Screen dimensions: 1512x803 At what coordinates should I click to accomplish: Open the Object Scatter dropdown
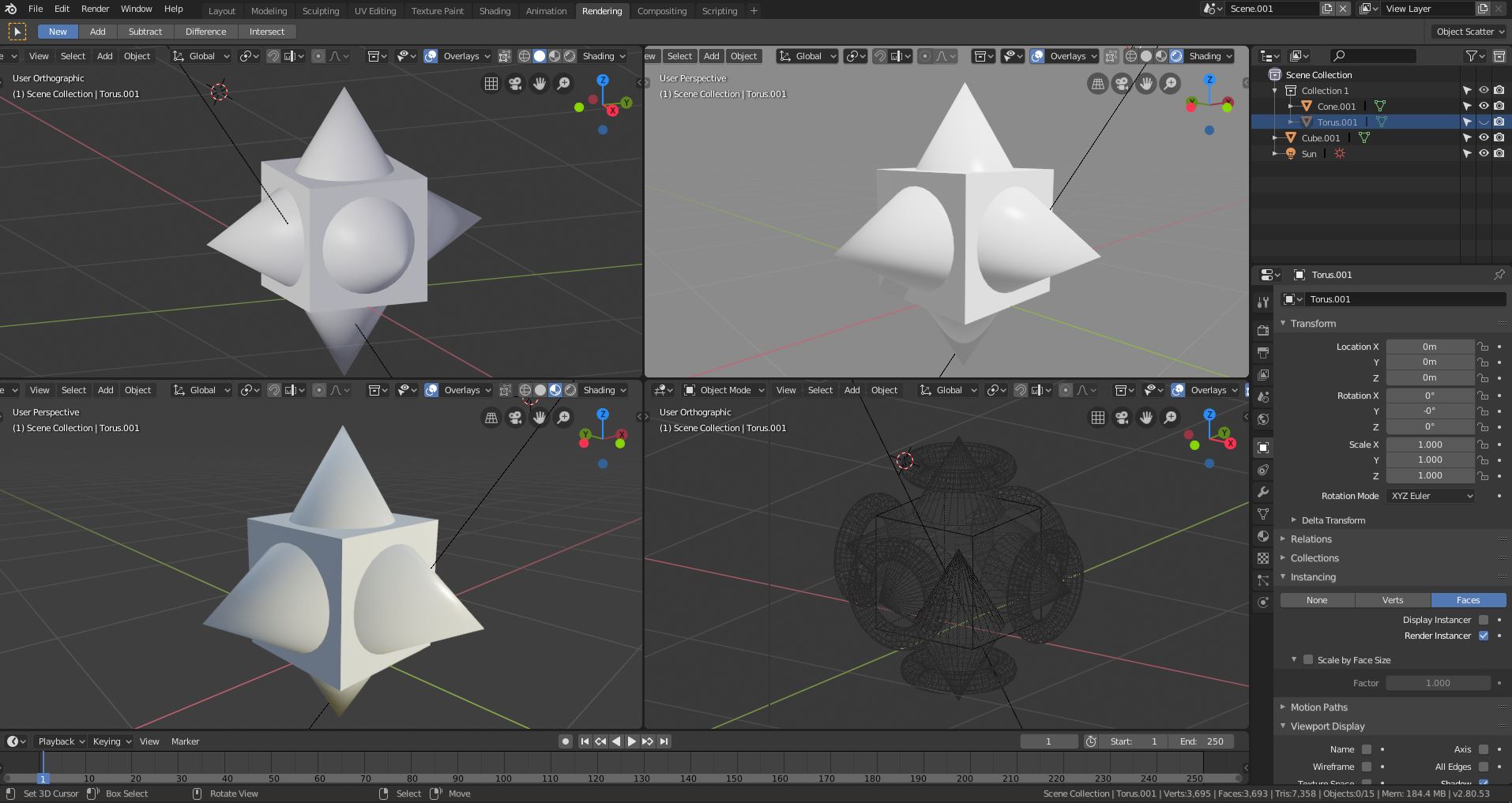click(1469, 32)
